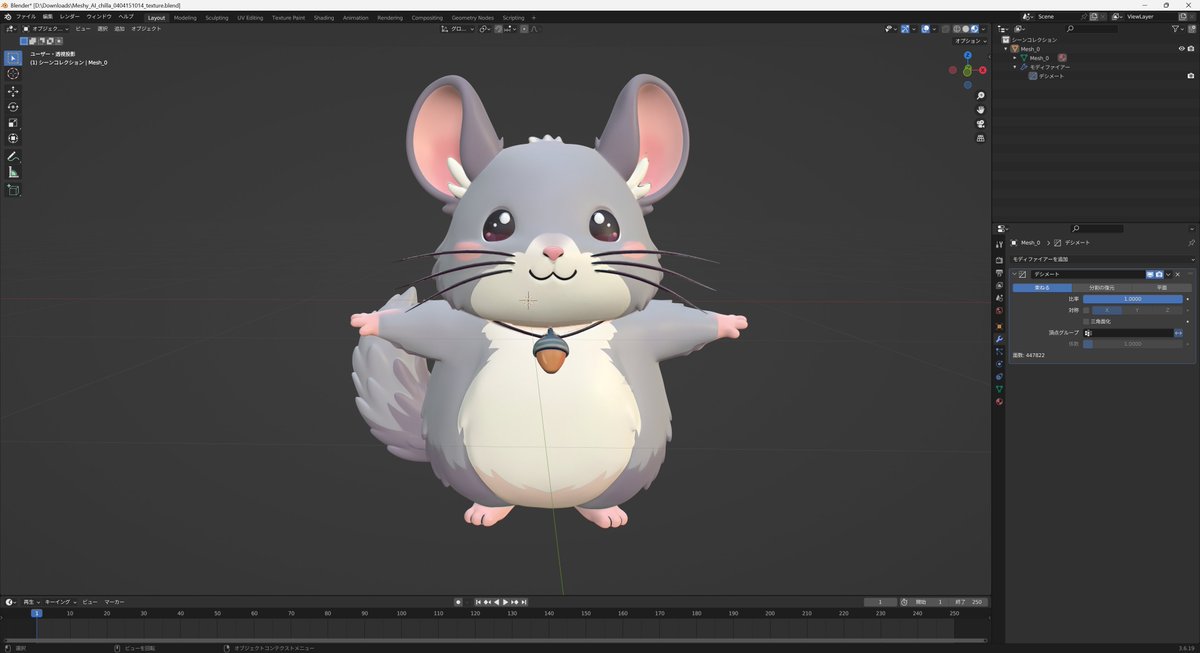Open the outliner filter dropdown
Screen dimensions: 1200x653
[1178, 29]
